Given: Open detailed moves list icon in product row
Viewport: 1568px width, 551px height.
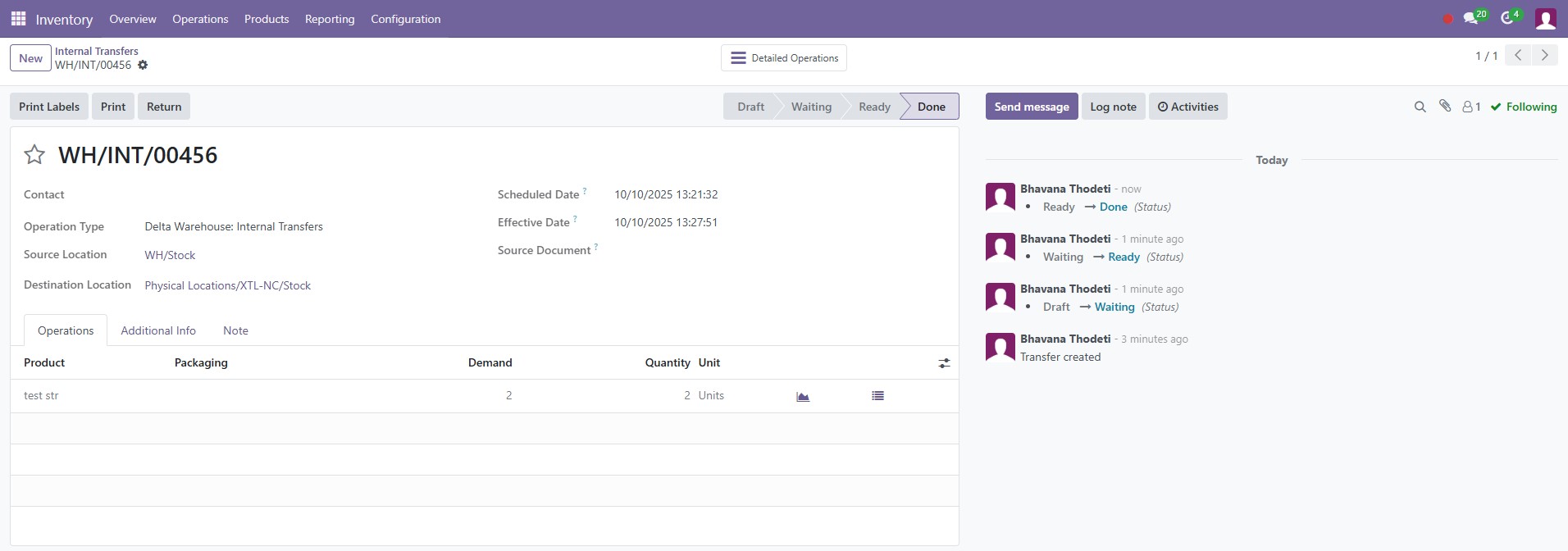Looking at the screenshot, I should pos(877,396).
